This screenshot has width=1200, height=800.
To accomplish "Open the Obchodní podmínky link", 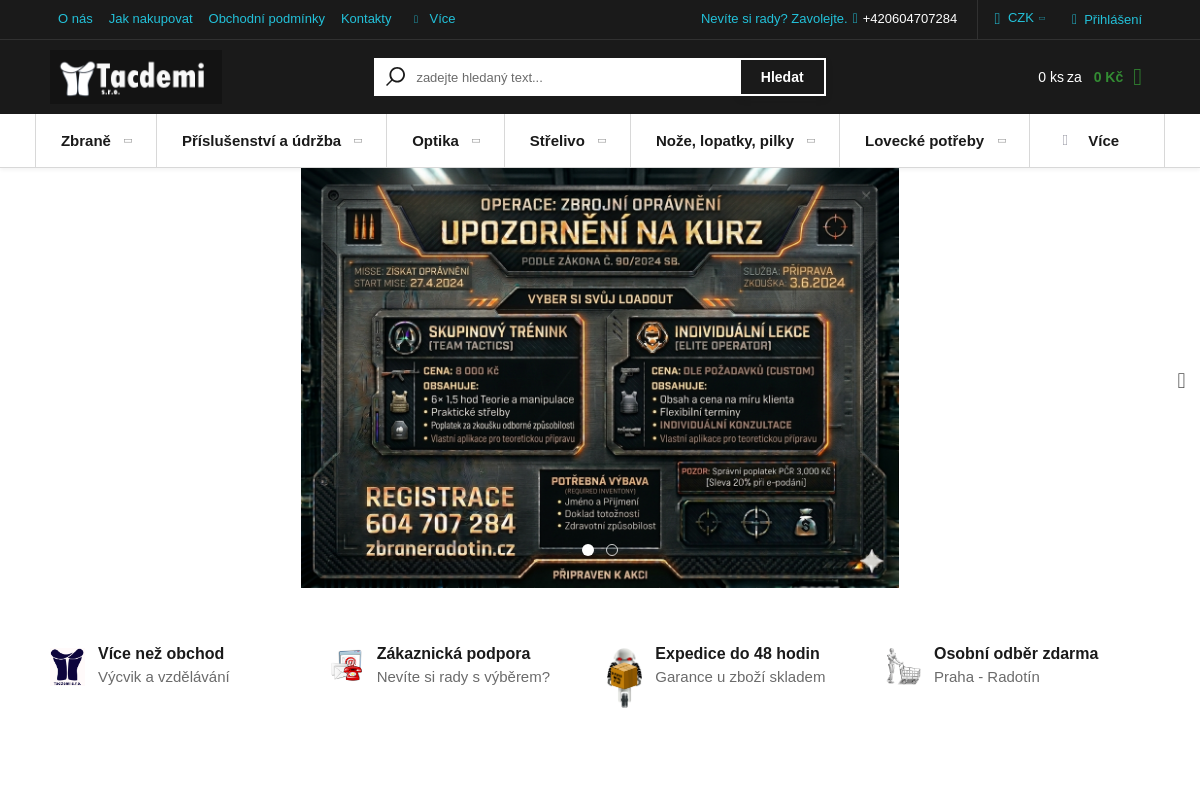I will 266,19.
